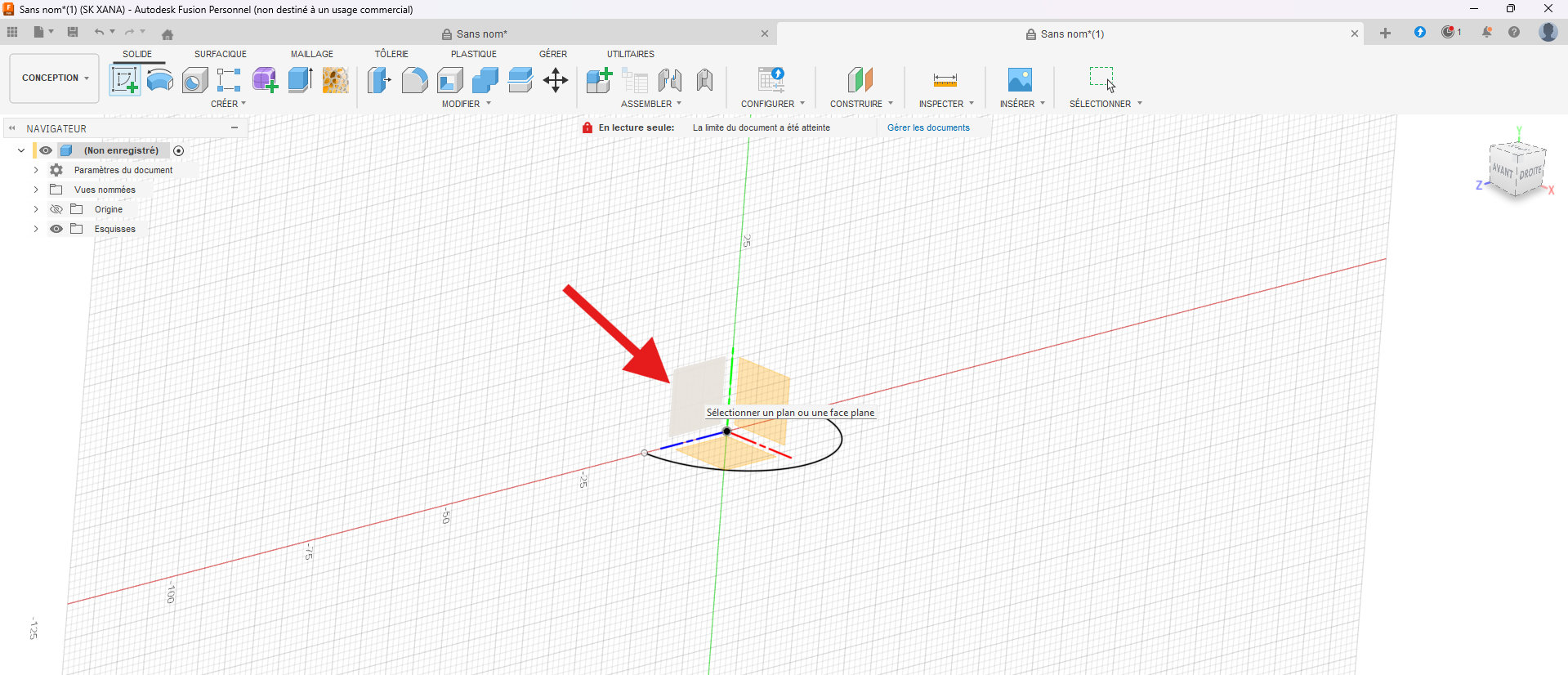The height and width of the screenshot is (675, 1568).
Task: Switch to the "Sans nom*" document tab
Action: [x=482, y=34]
